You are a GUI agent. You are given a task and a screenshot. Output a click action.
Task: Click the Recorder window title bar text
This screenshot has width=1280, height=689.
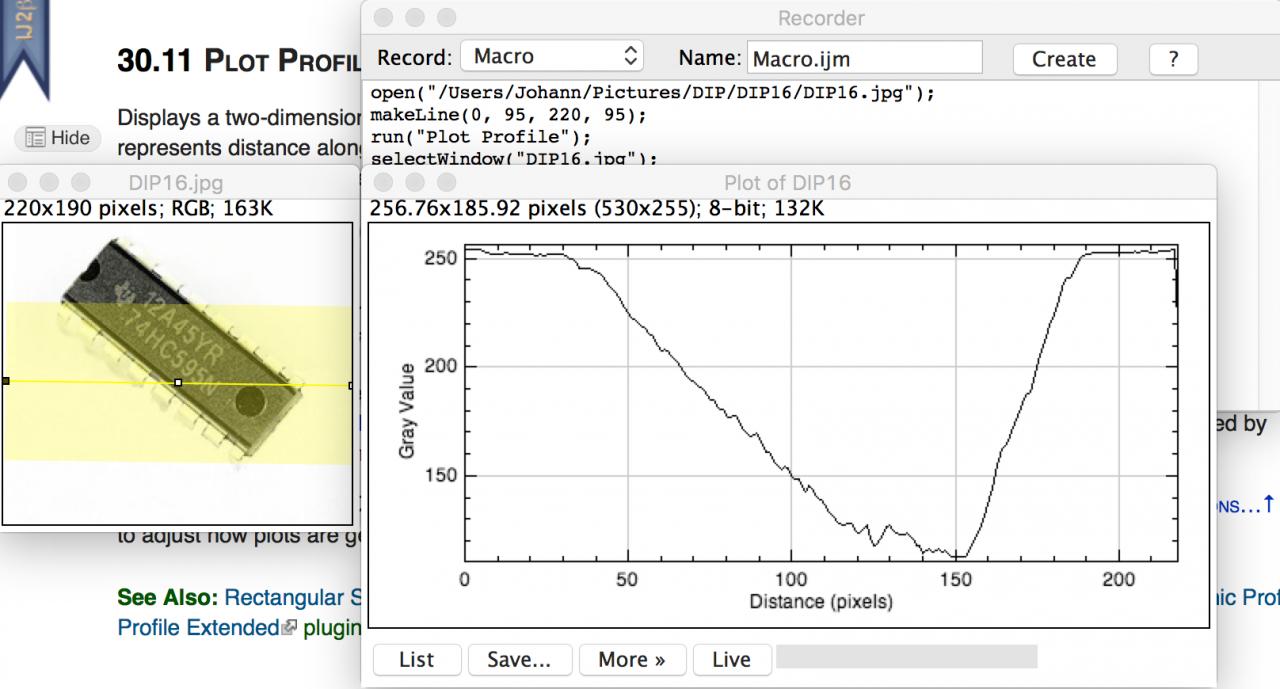[x=821, y=18]
